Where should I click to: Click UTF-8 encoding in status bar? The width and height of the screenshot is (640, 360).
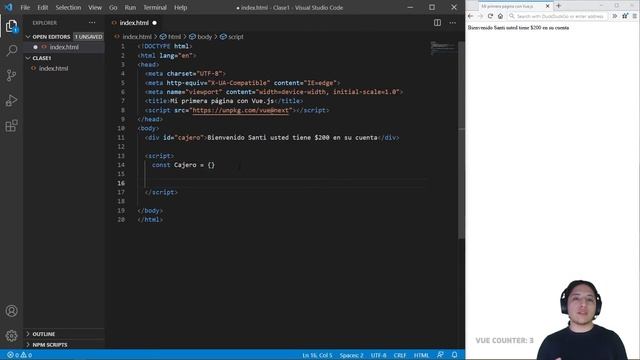pyautogui.click(x=378, y=355)
